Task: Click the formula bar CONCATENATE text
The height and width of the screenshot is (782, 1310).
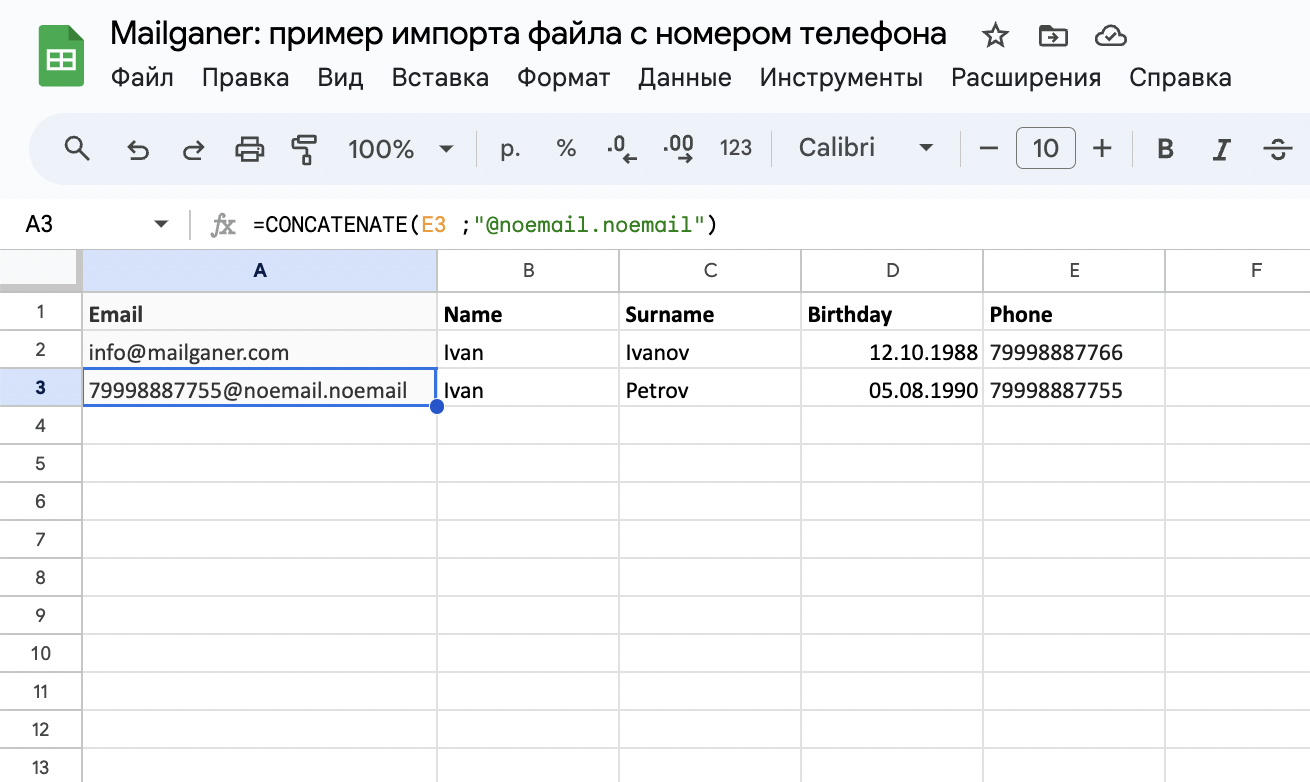Action: pos(486,225)
